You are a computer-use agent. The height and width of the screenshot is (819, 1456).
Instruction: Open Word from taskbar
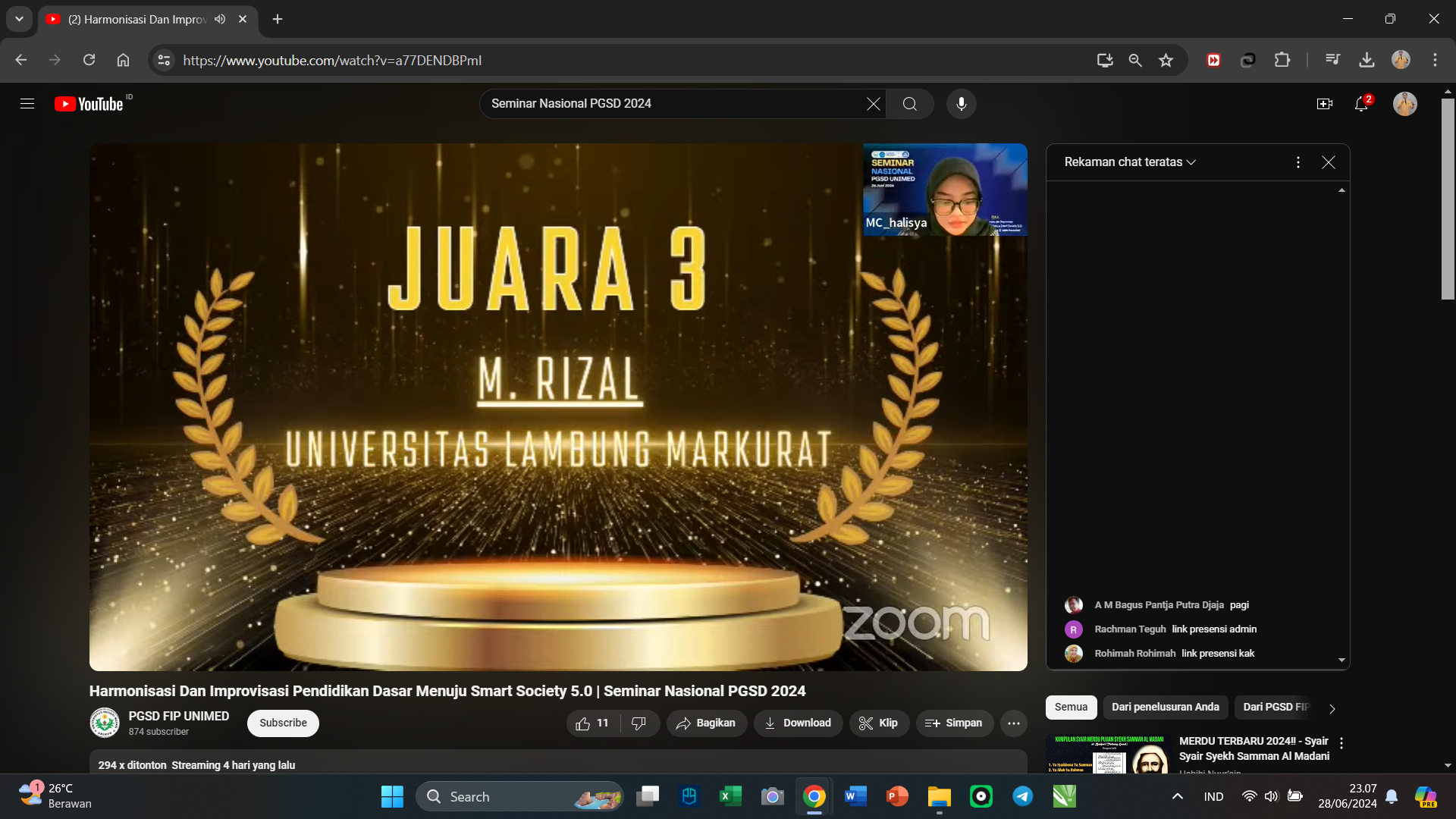pyautogui.click(x=855, y=796)
